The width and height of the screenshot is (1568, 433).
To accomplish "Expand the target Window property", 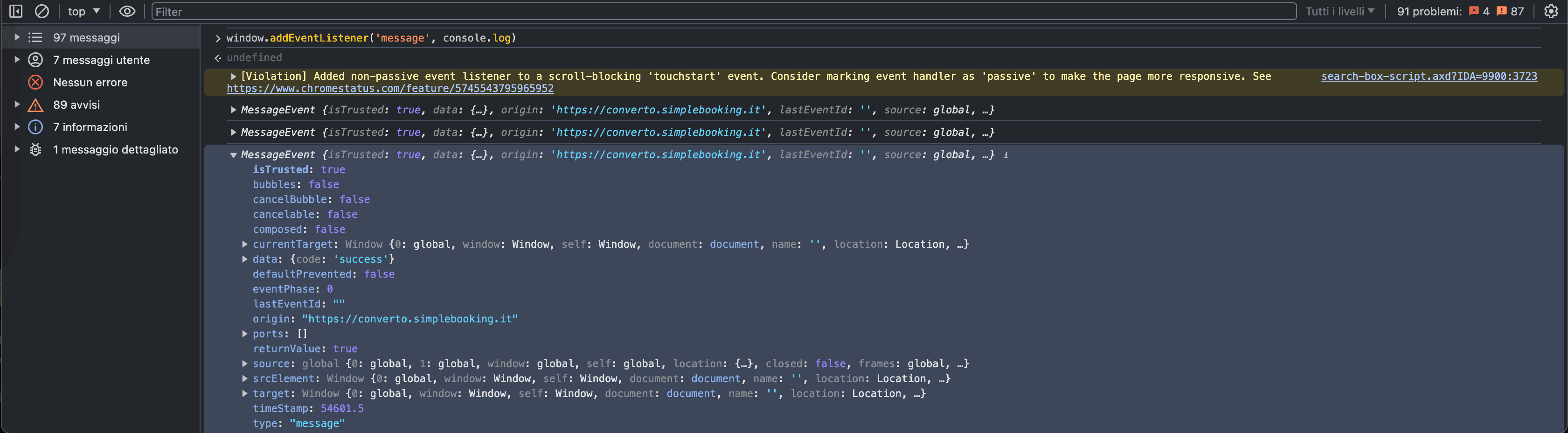I will (x=245, y=393).
